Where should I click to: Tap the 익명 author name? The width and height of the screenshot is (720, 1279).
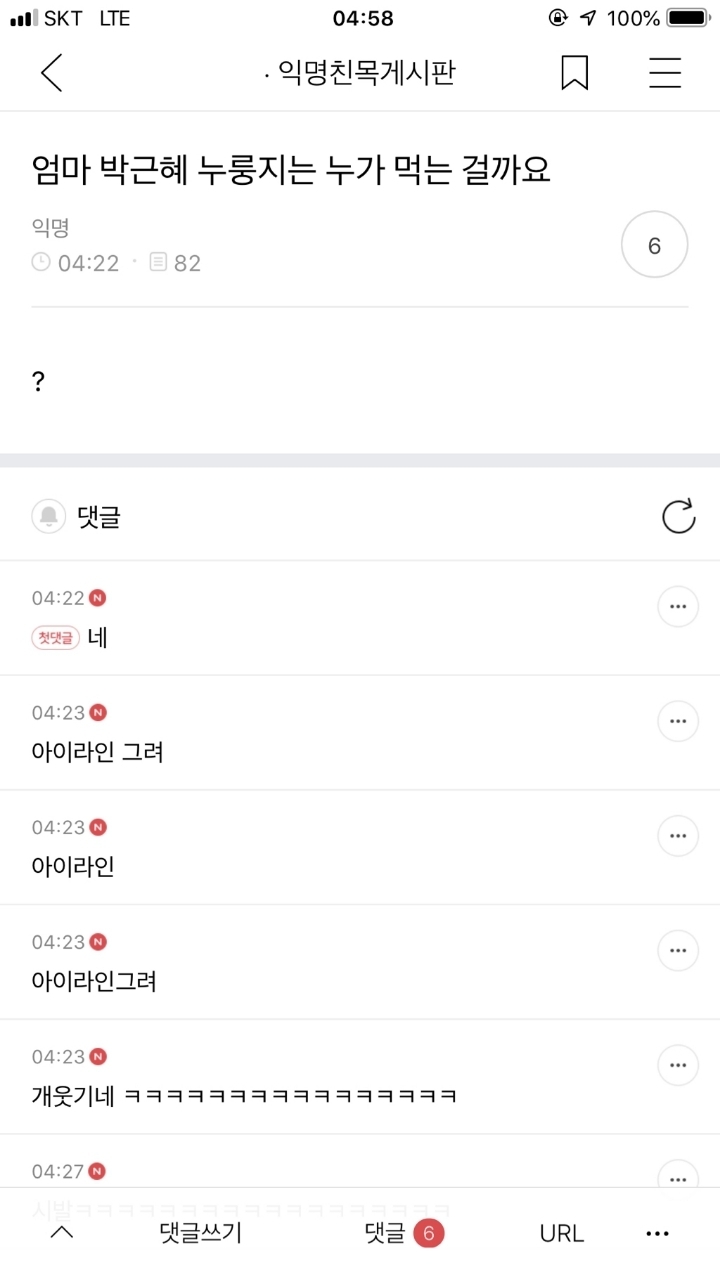coord(50,227)
